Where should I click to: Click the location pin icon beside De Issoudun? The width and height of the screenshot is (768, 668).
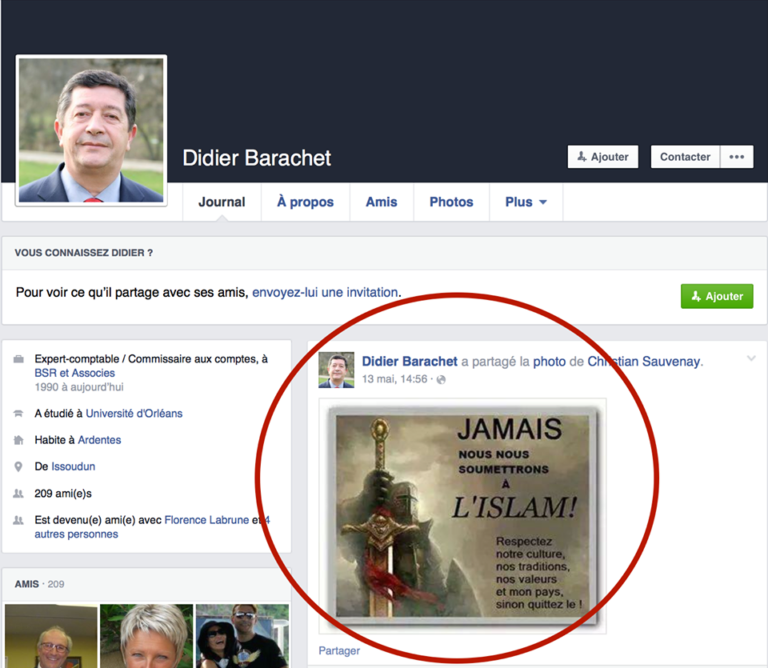tap(19, 466)
